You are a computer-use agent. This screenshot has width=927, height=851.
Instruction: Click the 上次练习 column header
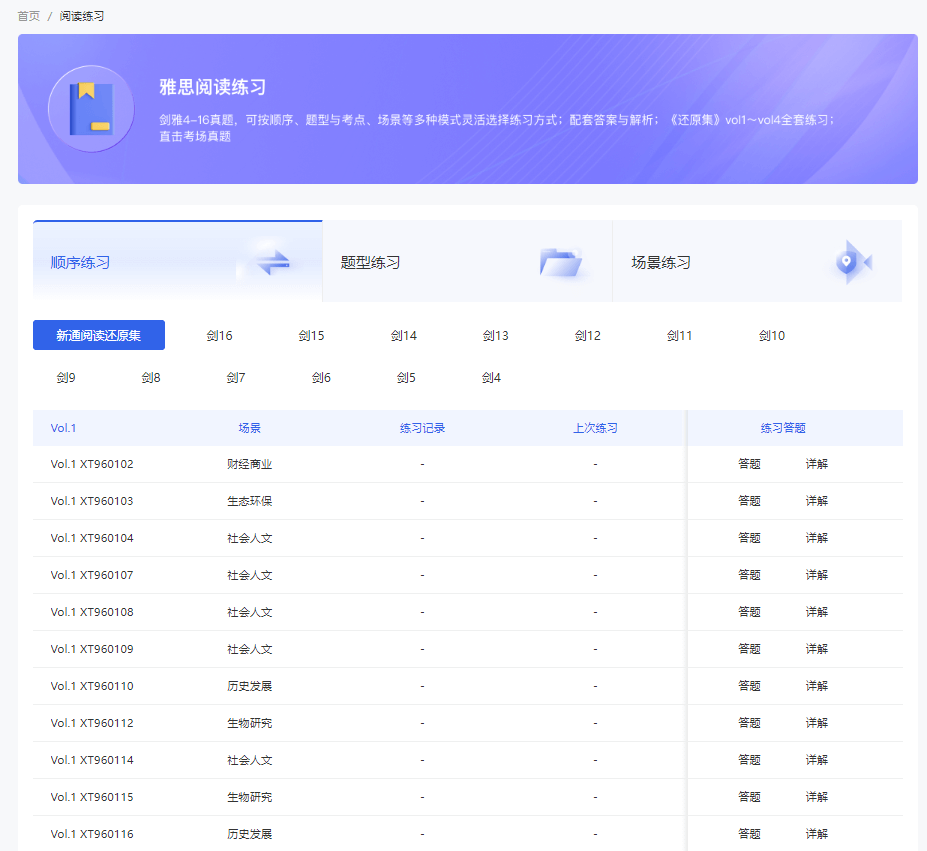(x=595, y=428)
